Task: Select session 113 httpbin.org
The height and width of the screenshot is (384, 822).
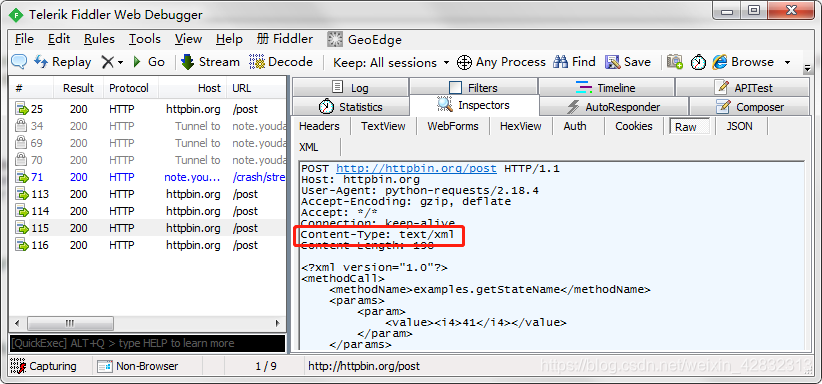Action: click(x=148, y=194)
